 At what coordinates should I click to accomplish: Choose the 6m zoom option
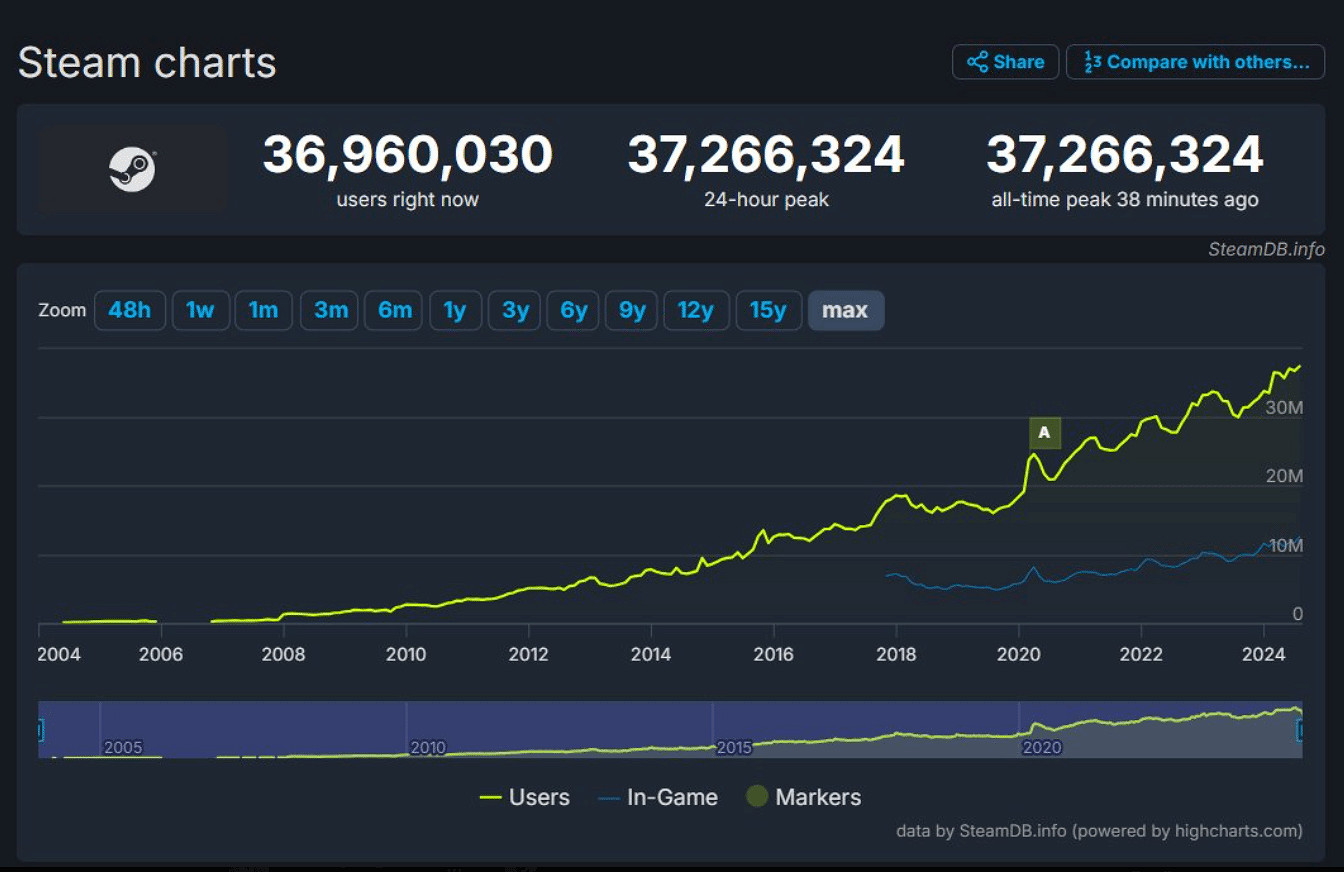coord(394,310)
